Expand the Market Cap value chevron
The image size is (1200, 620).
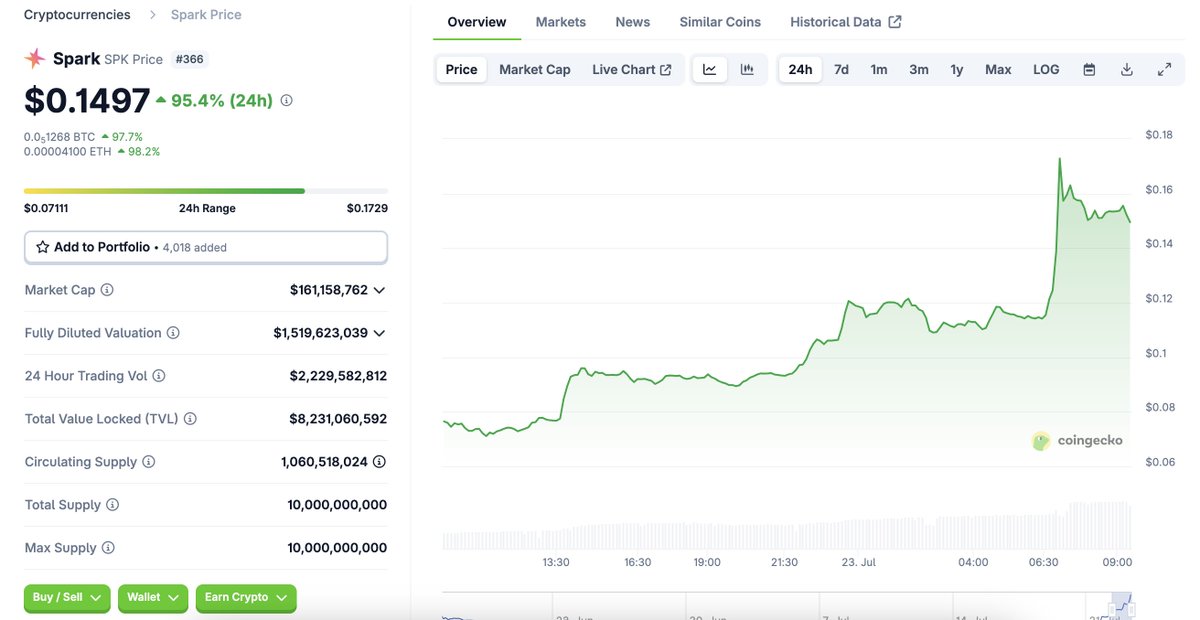click(x=379, y=290)
